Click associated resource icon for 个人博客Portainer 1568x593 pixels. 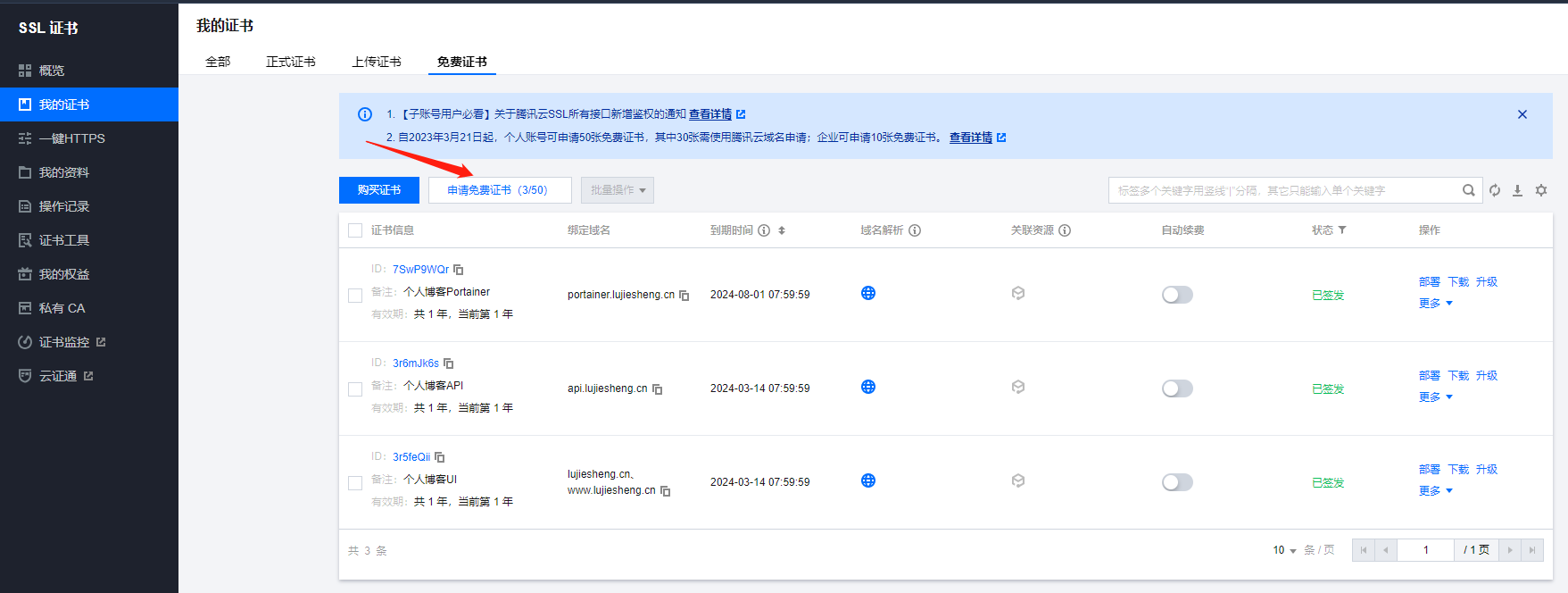tap(1018, 293)
